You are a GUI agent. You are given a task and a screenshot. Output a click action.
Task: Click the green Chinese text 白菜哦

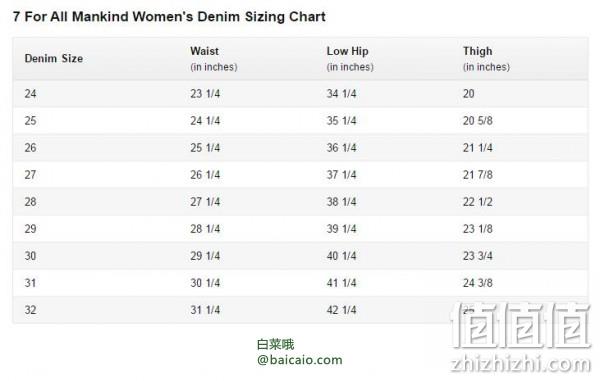(x=276, y=345)
